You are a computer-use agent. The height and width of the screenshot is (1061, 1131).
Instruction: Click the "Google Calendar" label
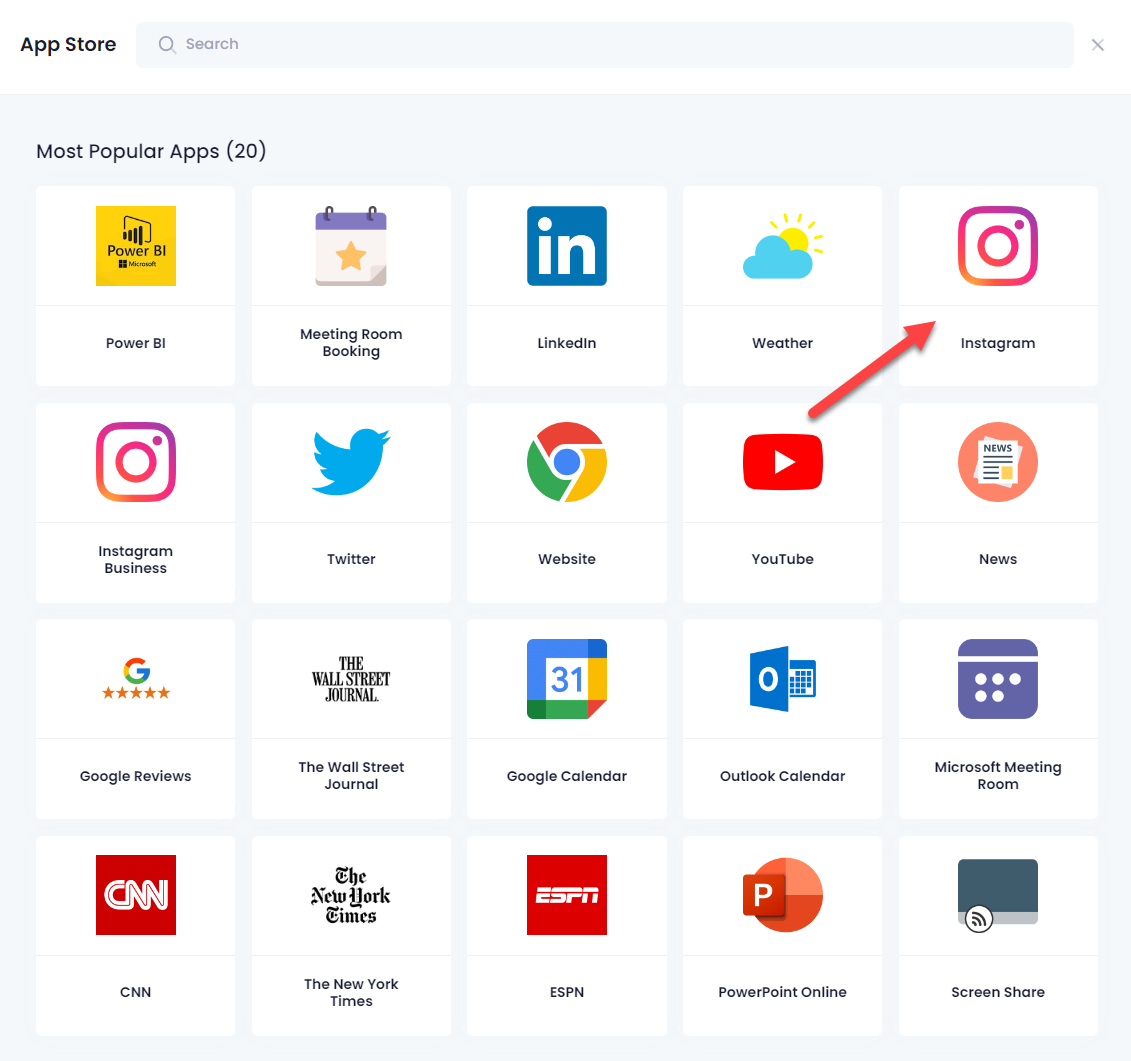point(567,776)
